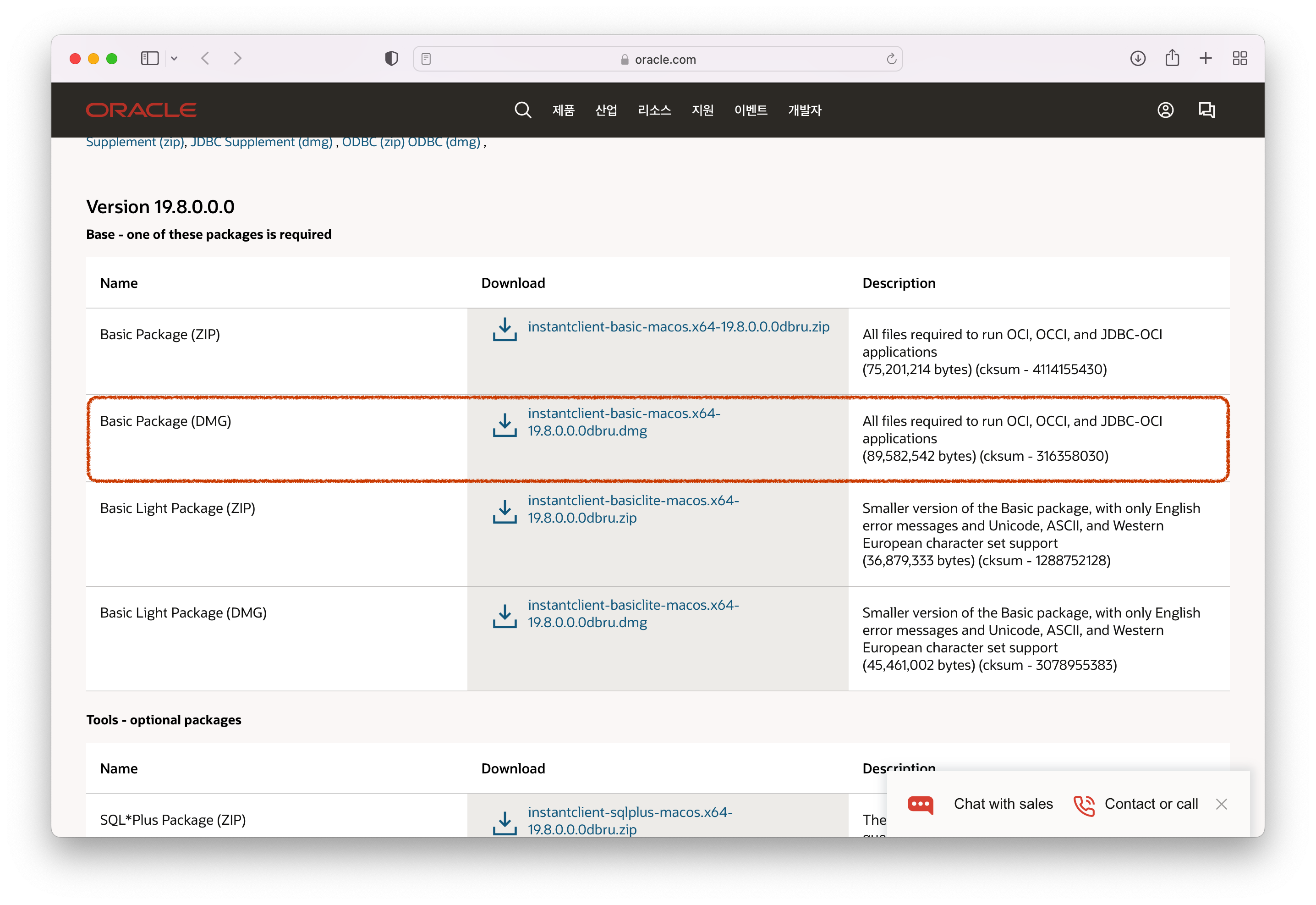The height and width of the screenshot is (905, 1316).
Task: Dismiss the chat and contact popup
Action: click(1221, 804)
